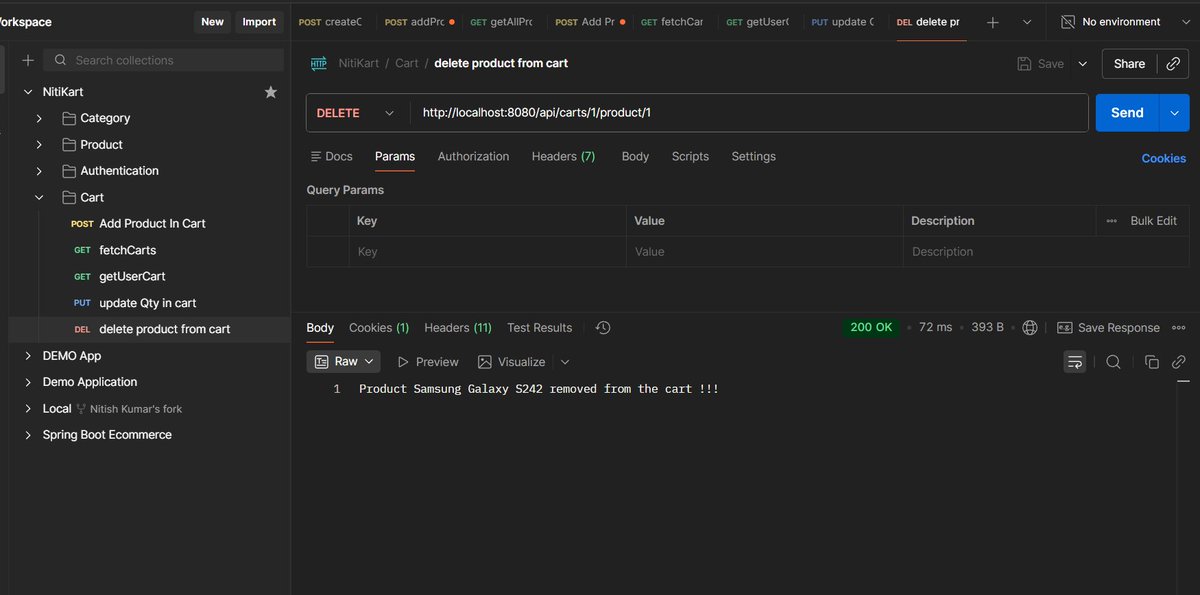The width and height of the screenshot is (1200, 595).
Task: Click the response link chain icon
Action: pyautogui.click(x=1179, y=362)
